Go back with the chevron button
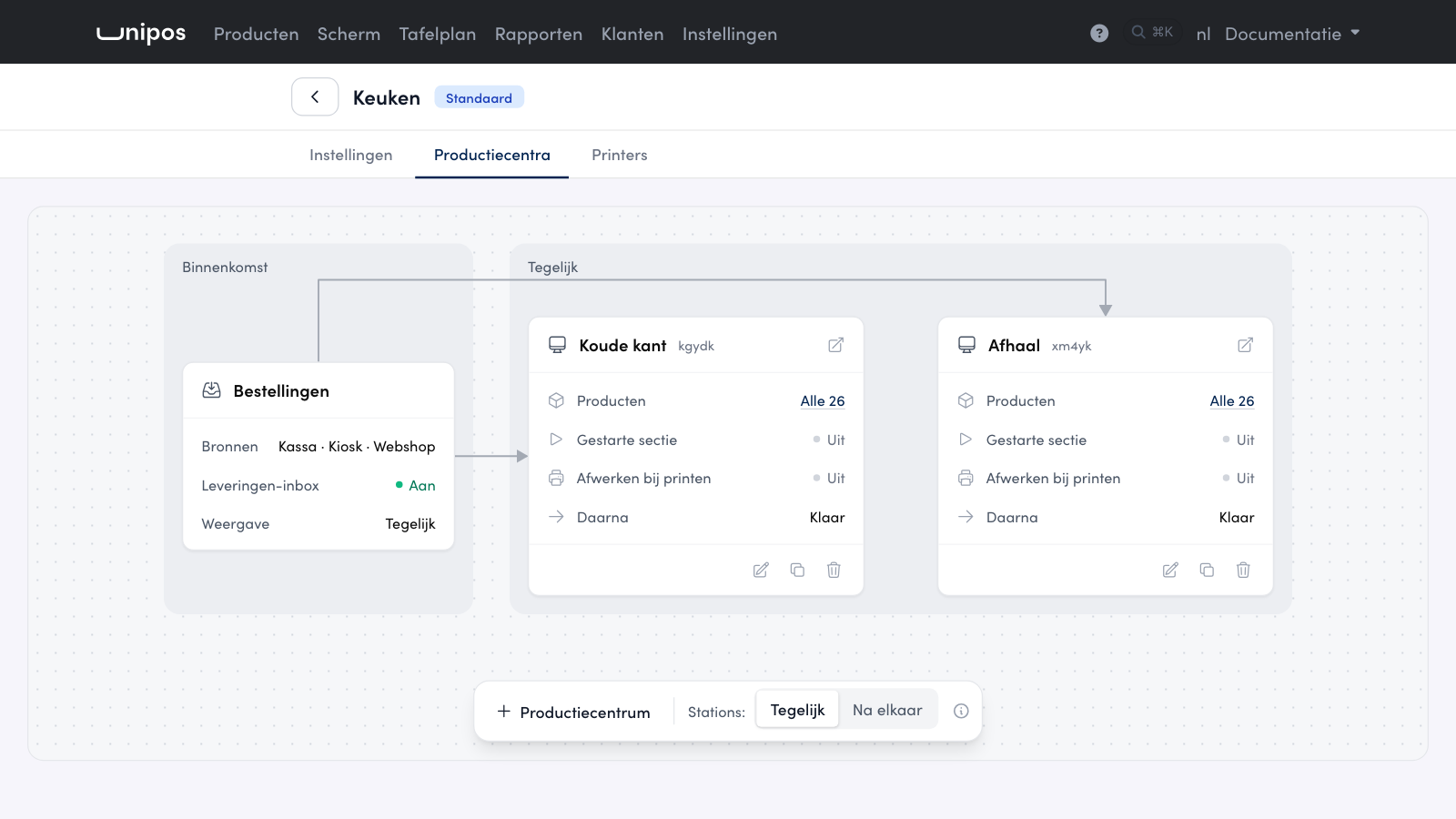Image resolution: width=1456 pixels, height=819 pixels. pos(315,96)
